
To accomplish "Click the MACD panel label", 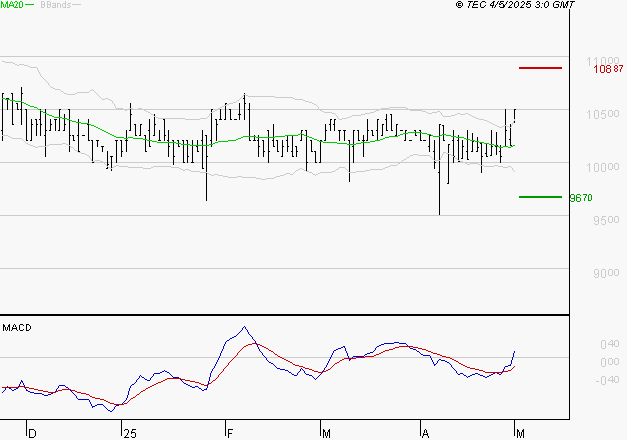I will pyautogui.click(x=17, y=327).
